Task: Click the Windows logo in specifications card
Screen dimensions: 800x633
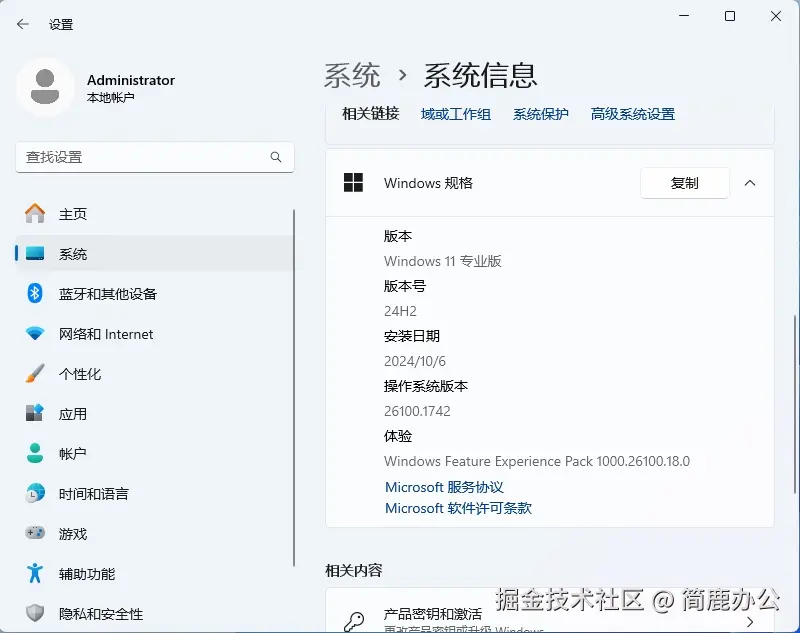Action: [353, 183]
